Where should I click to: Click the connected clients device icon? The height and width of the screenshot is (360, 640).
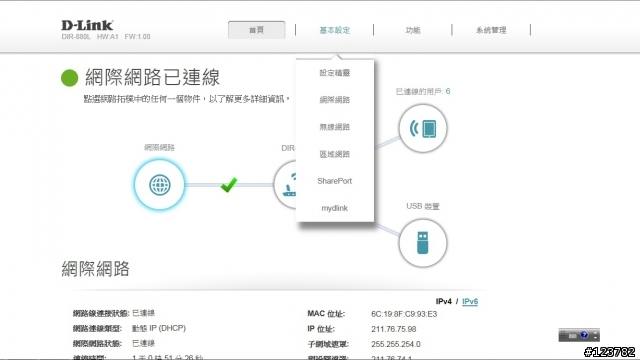click(423, 128)
